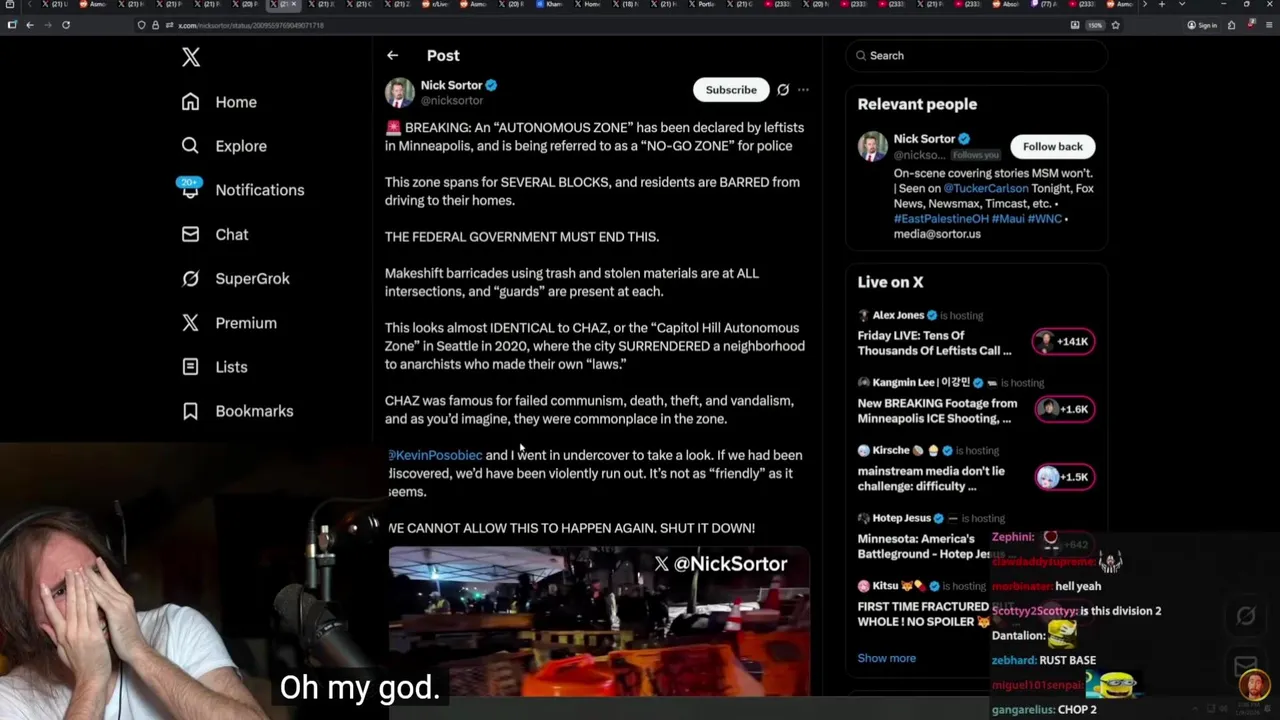Viewport: 1280px width, 720px height.
Task: Click the padlock site info icon
Action: (155, 25)
